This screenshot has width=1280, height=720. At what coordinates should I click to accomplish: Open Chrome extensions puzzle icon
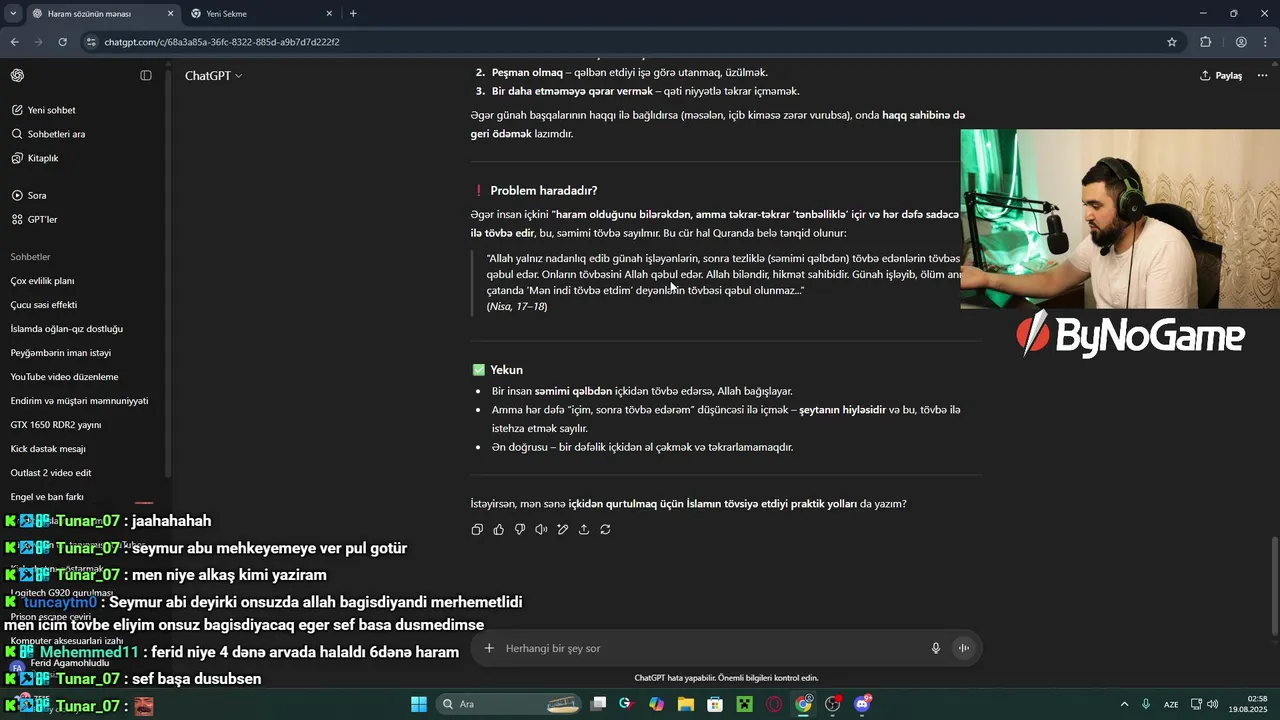click(x=1205, y=42)
